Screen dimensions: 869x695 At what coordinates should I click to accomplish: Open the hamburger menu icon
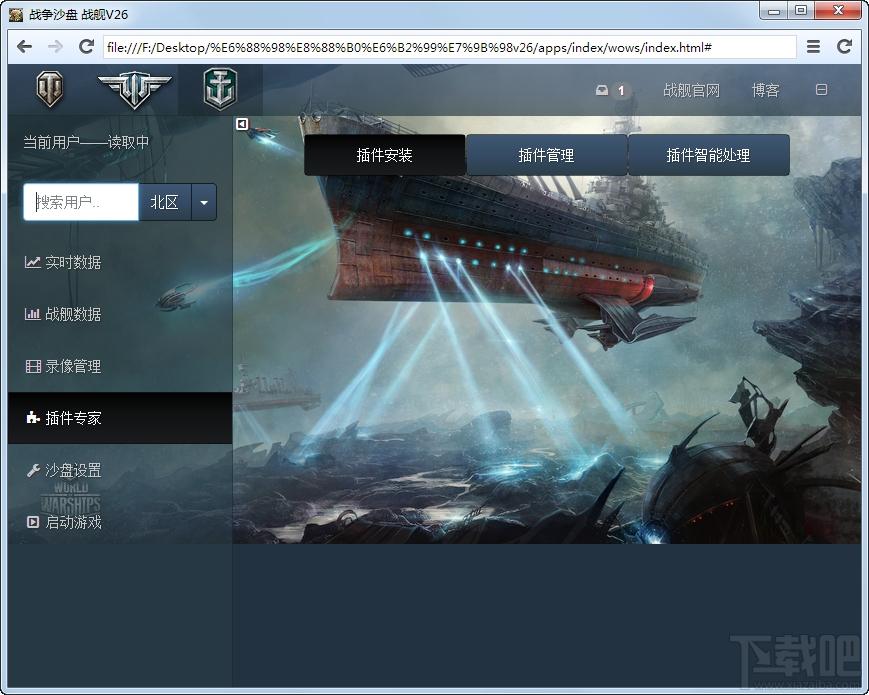(813, 47)
